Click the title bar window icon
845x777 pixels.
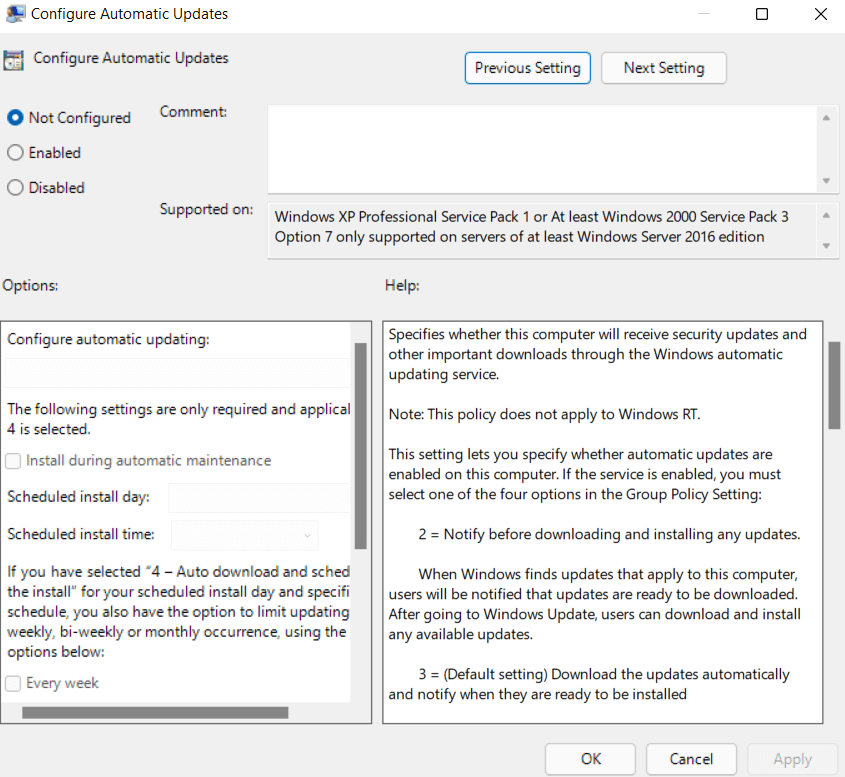[x=14, y=14]
